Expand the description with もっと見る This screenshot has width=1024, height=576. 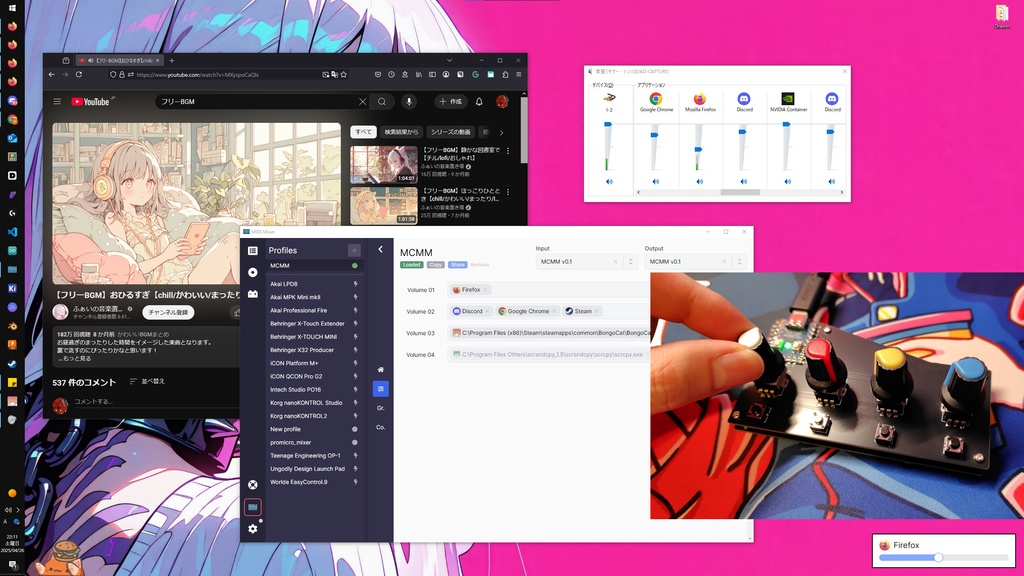coord(75,359)
